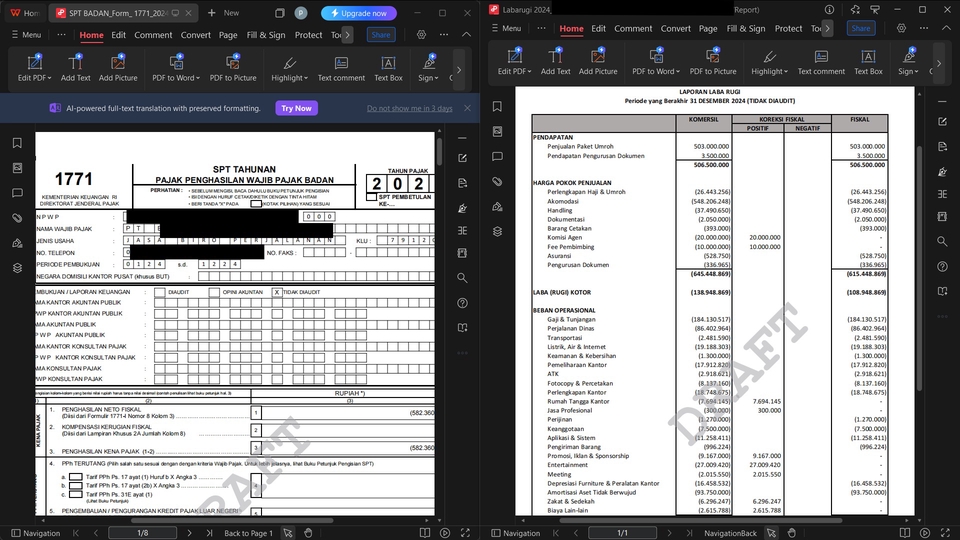Viewport: 960px width, 540px height.
Task: Click Do not show me in 3 days
Action: pos(410,108)
